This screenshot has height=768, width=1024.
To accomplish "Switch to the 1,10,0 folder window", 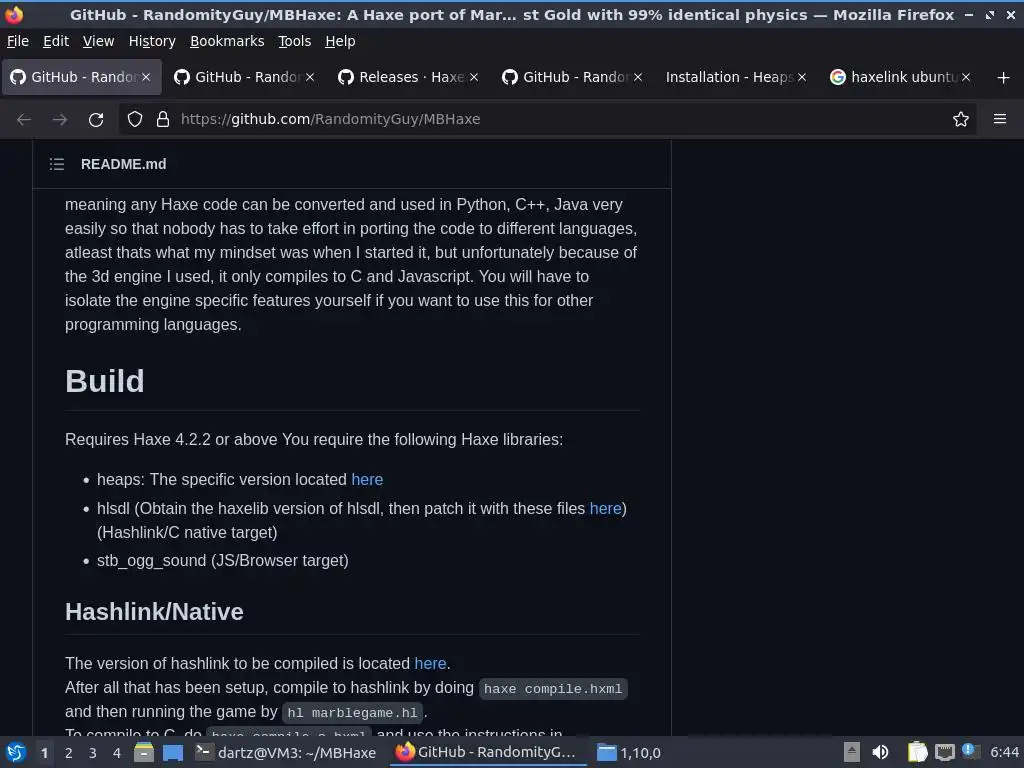I will pos(630,753).
